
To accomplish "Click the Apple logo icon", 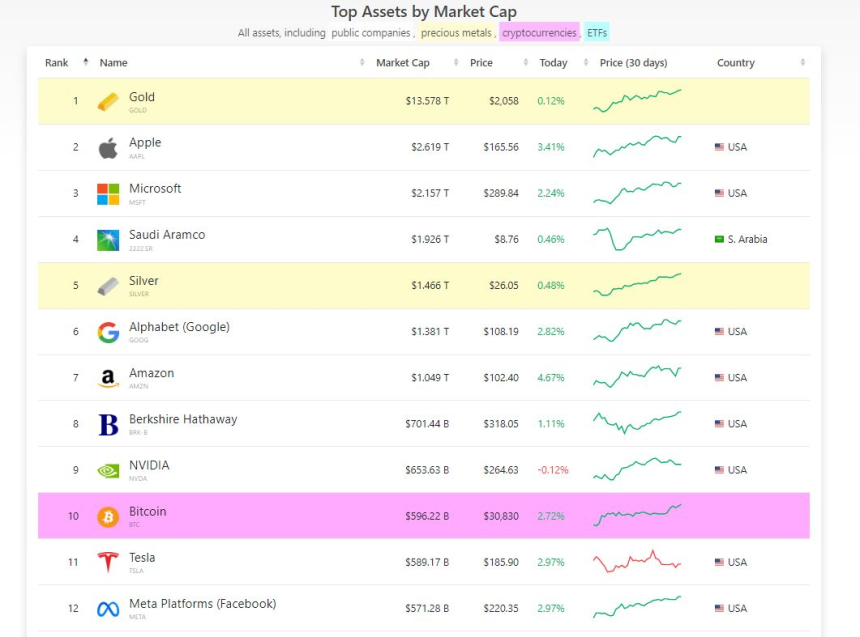I will click(108, 148).
